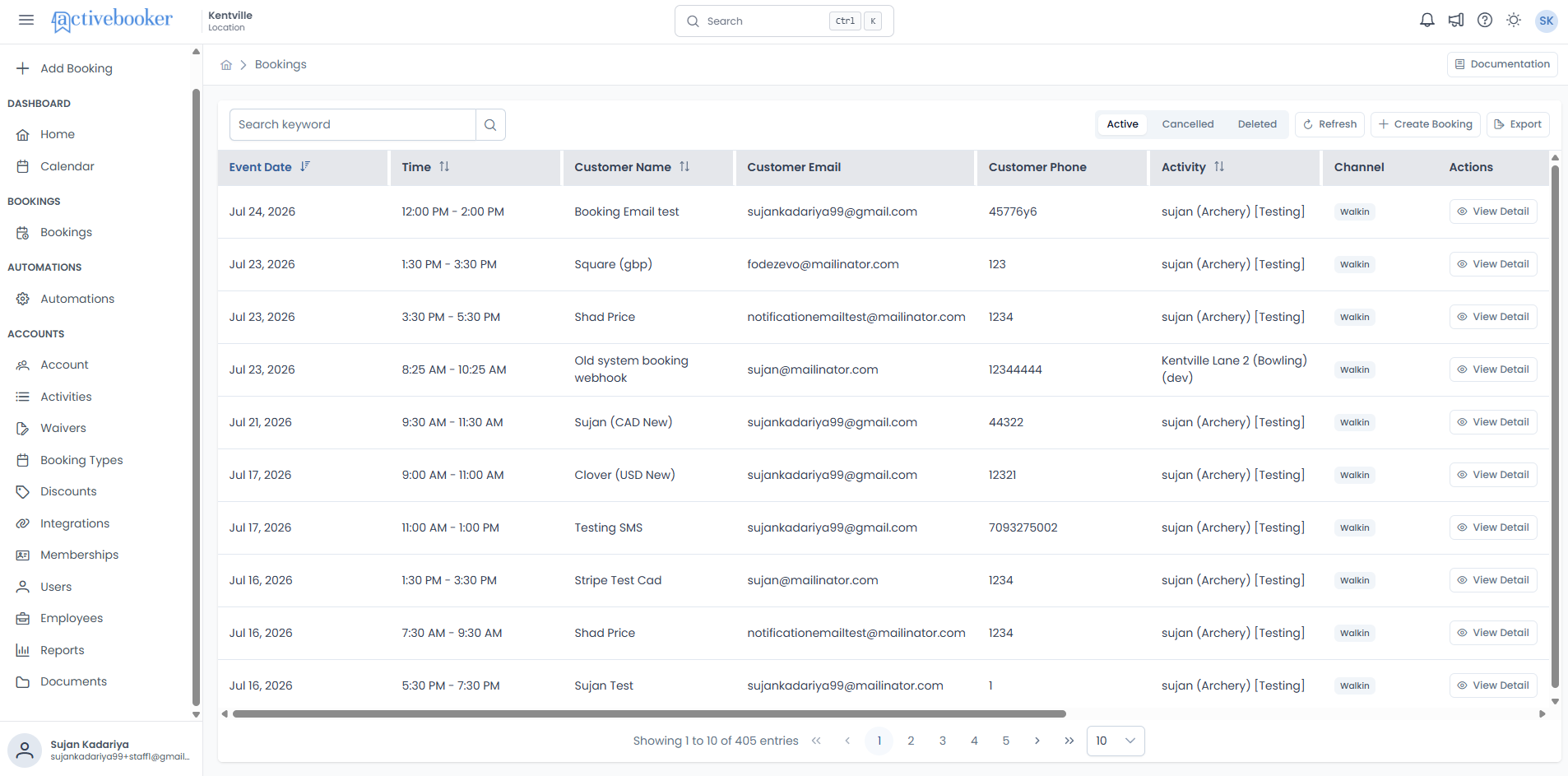View detail for Booking Email test

pos(1493,211)
